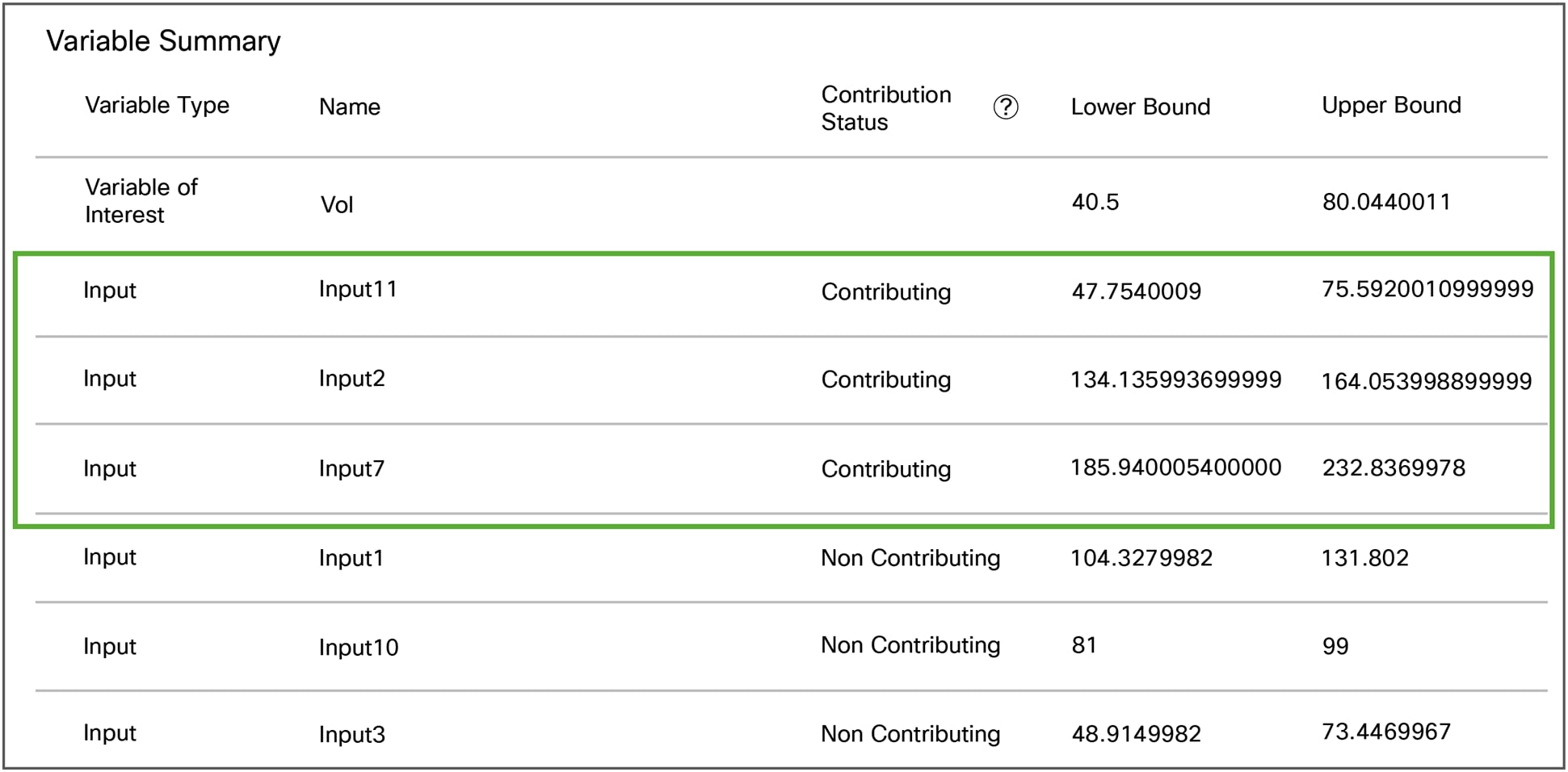Click Vol lower bound value 40.5

point(1095,202)
